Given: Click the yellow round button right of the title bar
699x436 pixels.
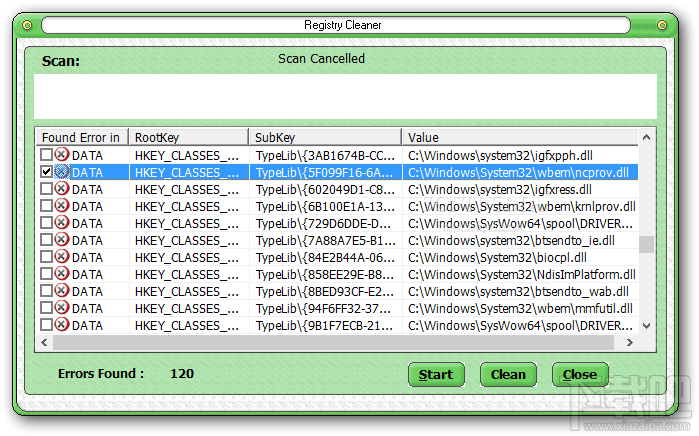Looking at the screenshot, I should pyautogui.click(x=662, y=25).
